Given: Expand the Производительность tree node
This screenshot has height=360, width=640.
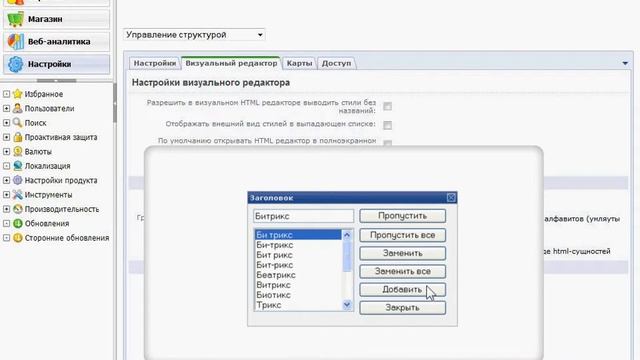Looking at the screenshot, I should point(6,209).
